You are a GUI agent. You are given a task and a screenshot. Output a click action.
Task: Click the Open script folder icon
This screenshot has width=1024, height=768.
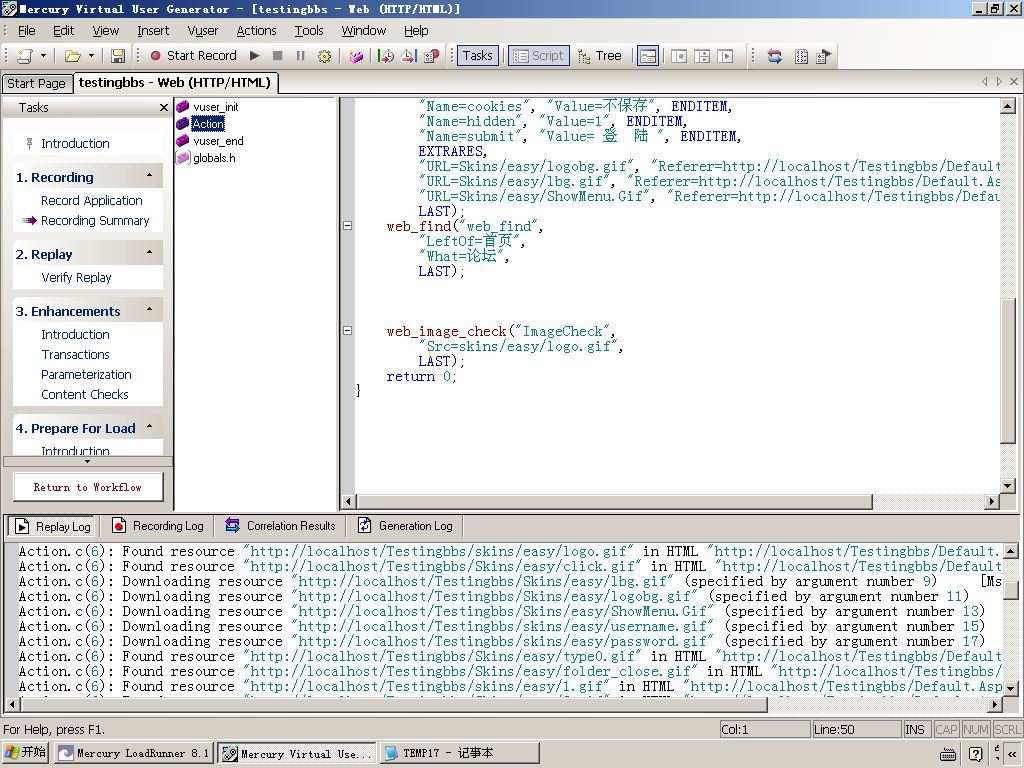point(72,56)
